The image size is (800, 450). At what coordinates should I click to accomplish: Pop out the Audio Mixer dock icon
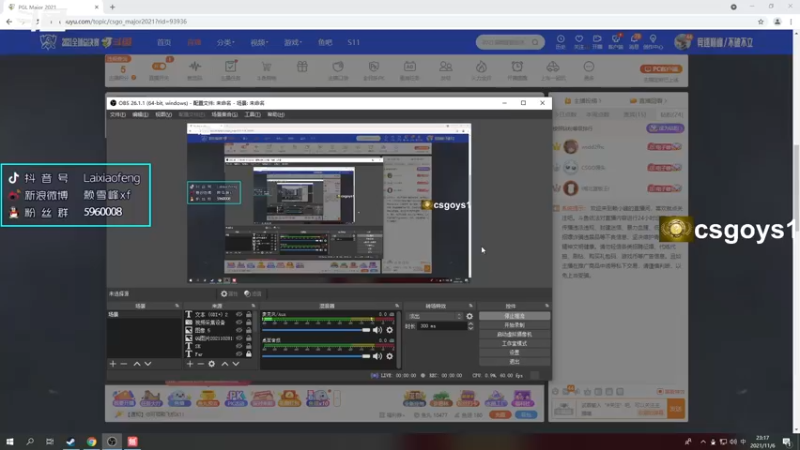point(397,306)
